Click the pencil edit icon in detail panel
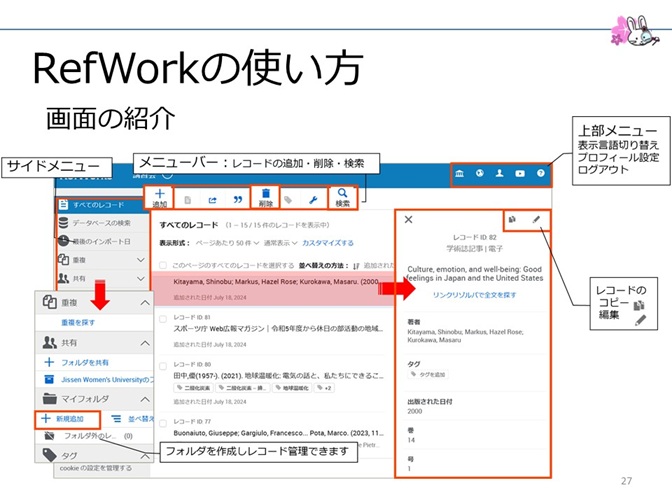672x504 pixels. pos(536,219)
